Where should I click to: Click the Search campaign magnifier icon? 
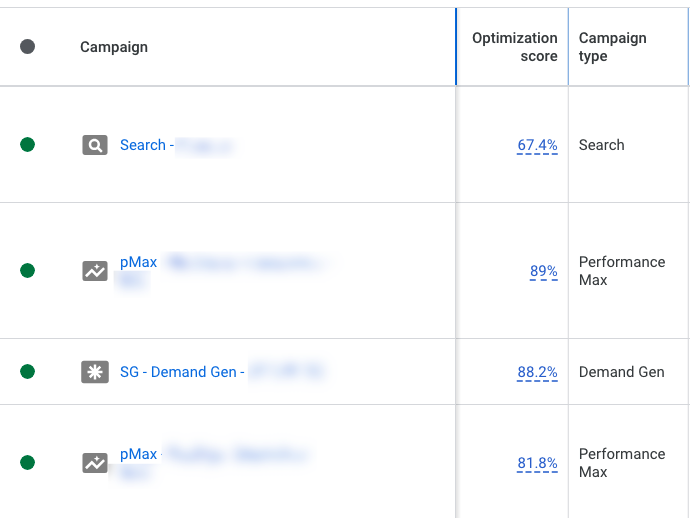(95, 145)
